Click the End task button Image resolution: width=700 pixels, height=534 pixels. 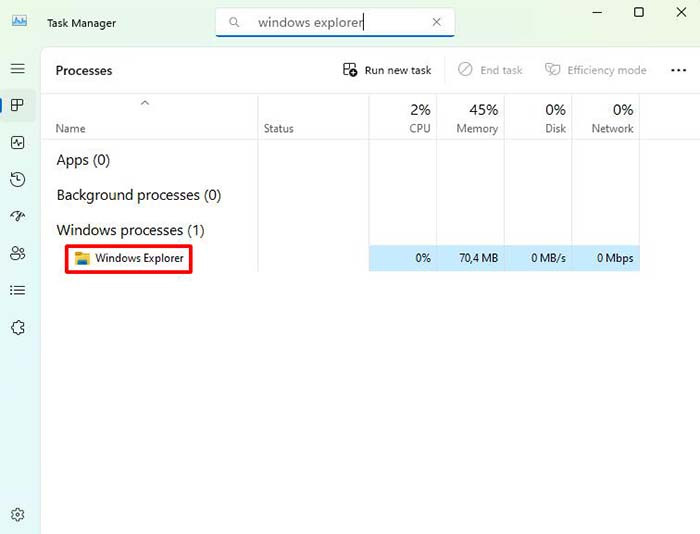point(490,70)
